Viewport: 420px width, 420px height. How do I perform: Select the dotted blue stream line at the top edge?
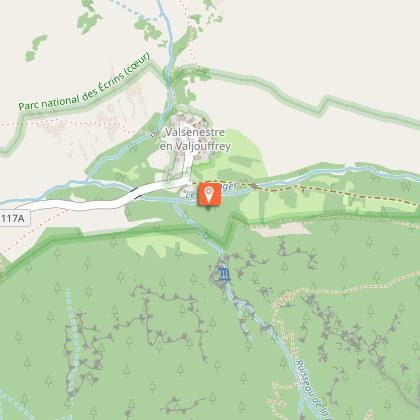tap(133, 10)
